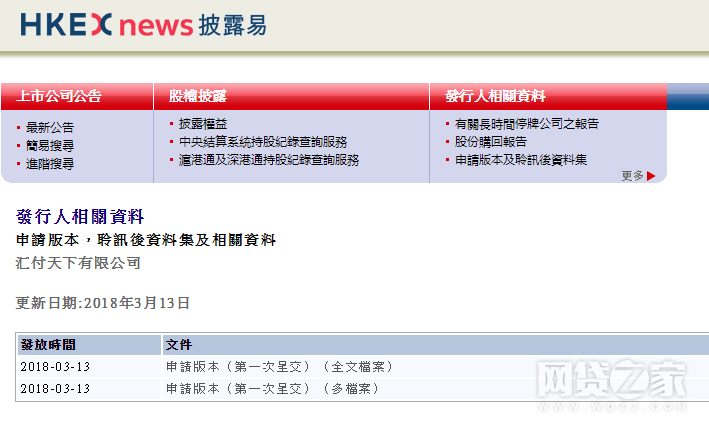Click the 文件 column header

click(179, 345)
